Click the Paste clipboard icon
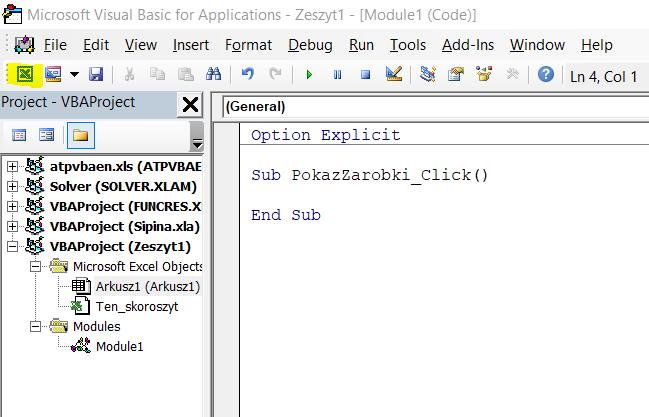The image size is (649, 417). point(185,75)
